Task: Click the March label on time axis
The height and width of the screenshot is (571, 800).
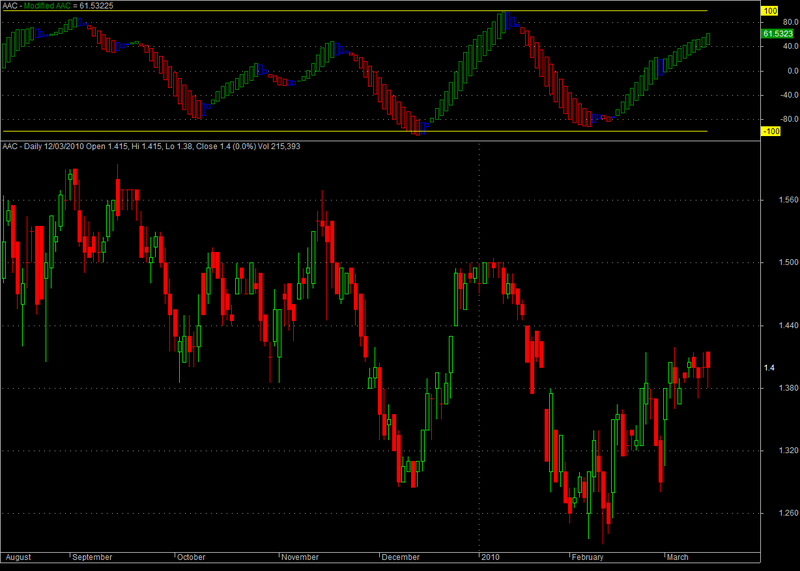Action: pyautogui.click(x=678, y=557)
